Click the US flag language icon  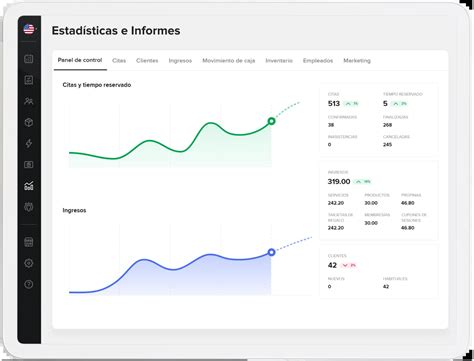click(29, 29)
